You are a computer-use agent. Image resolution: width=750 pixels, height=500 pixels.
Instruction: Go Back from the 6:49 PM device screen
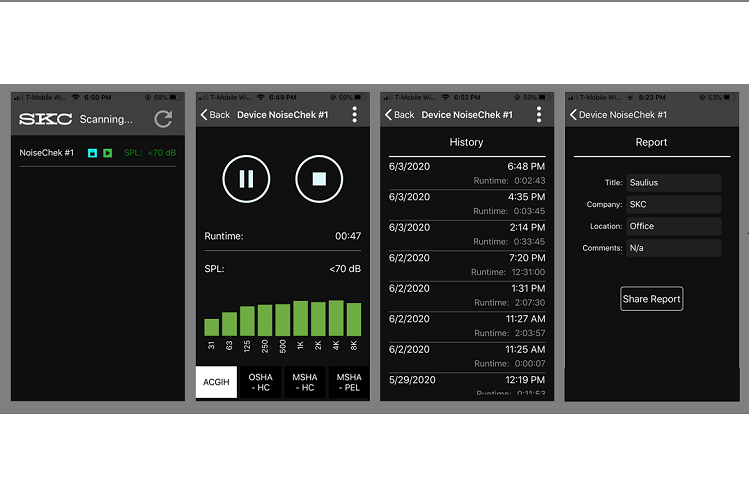click(x=215, y=115)
